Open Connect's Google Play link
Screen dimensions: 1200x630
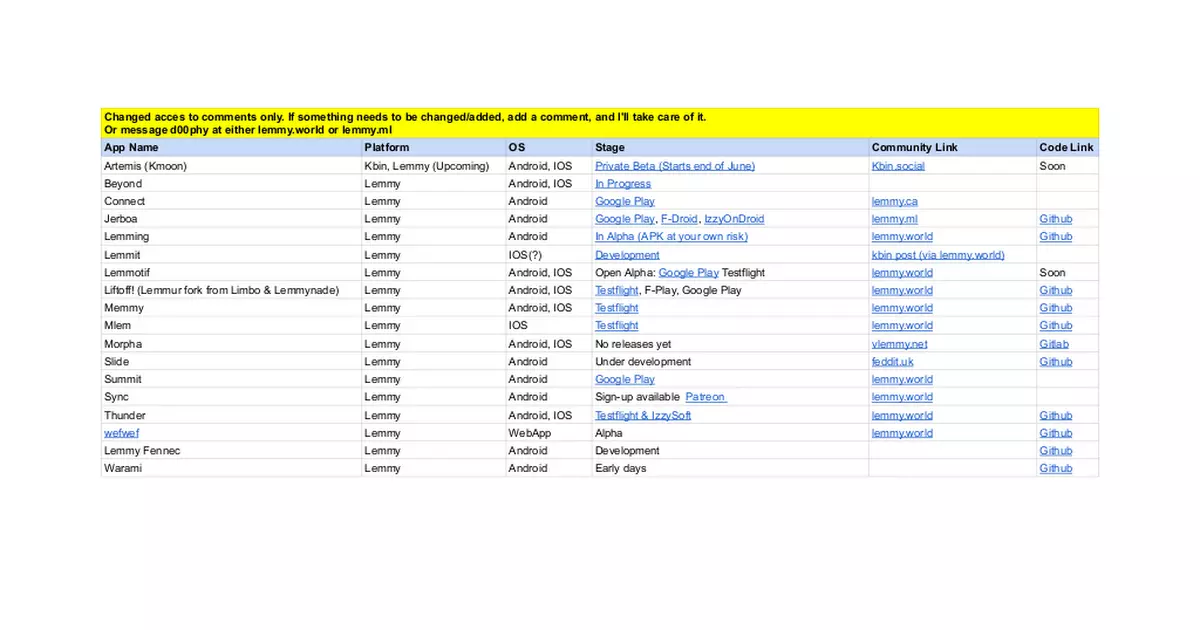tap(625, 201)
